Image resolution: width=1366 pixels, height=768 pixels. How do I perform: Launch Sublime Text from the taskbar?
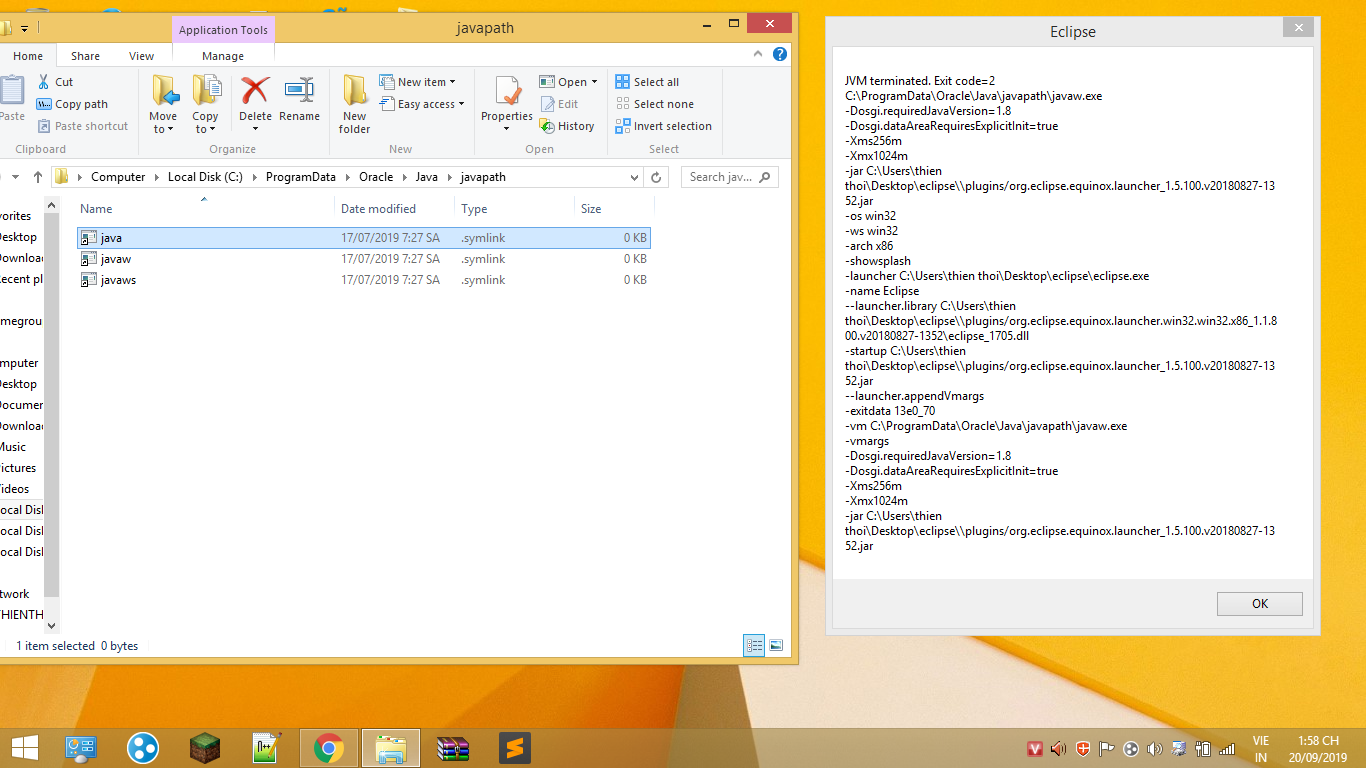click(x=515, y=748)
